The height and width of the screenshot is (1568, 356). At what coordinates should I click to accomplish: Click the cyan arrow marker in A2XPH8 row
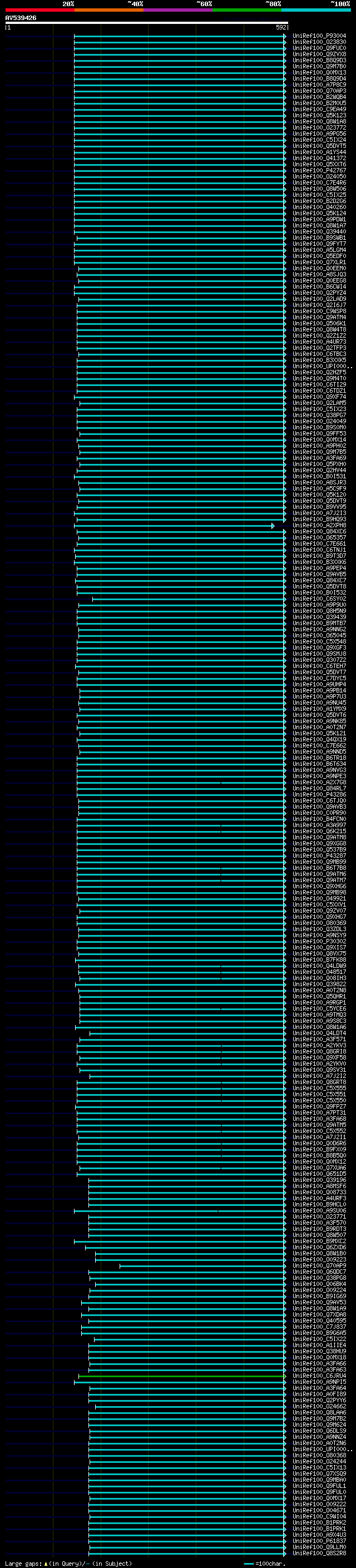pyautogui.click(x=273, y=525)
